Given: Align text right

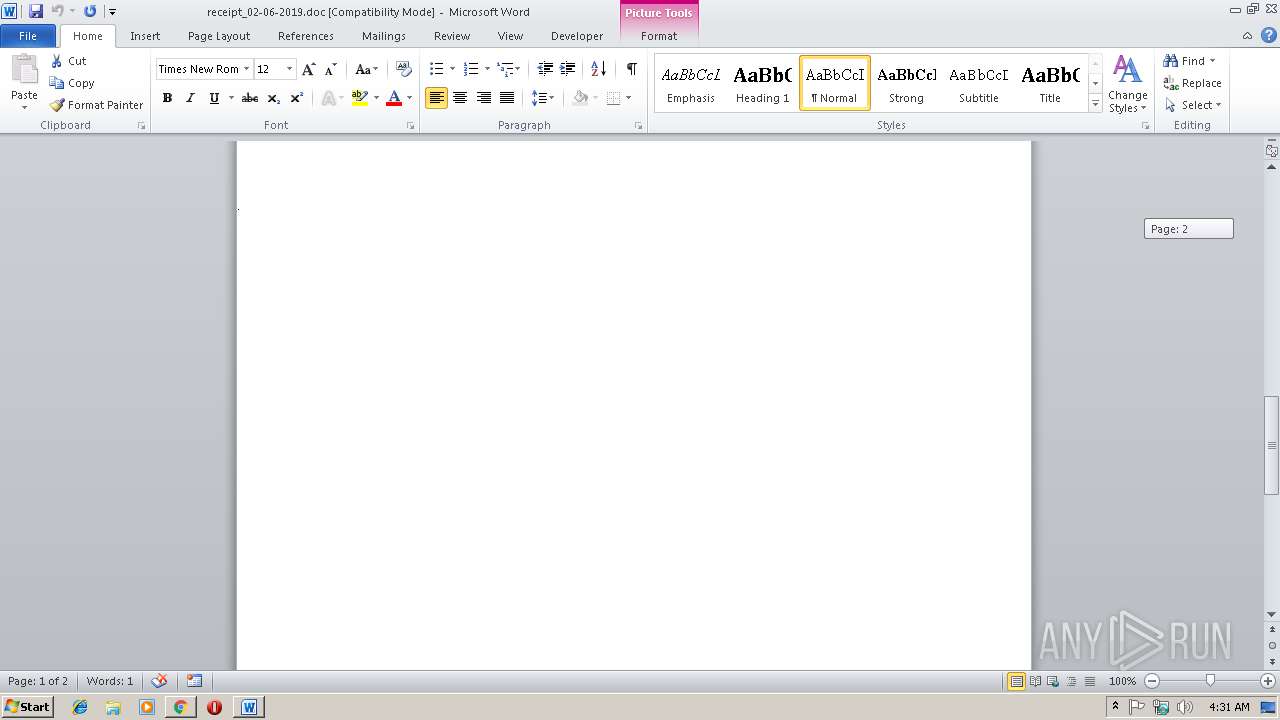Looking at the screenshot, I should pos(483,98).
